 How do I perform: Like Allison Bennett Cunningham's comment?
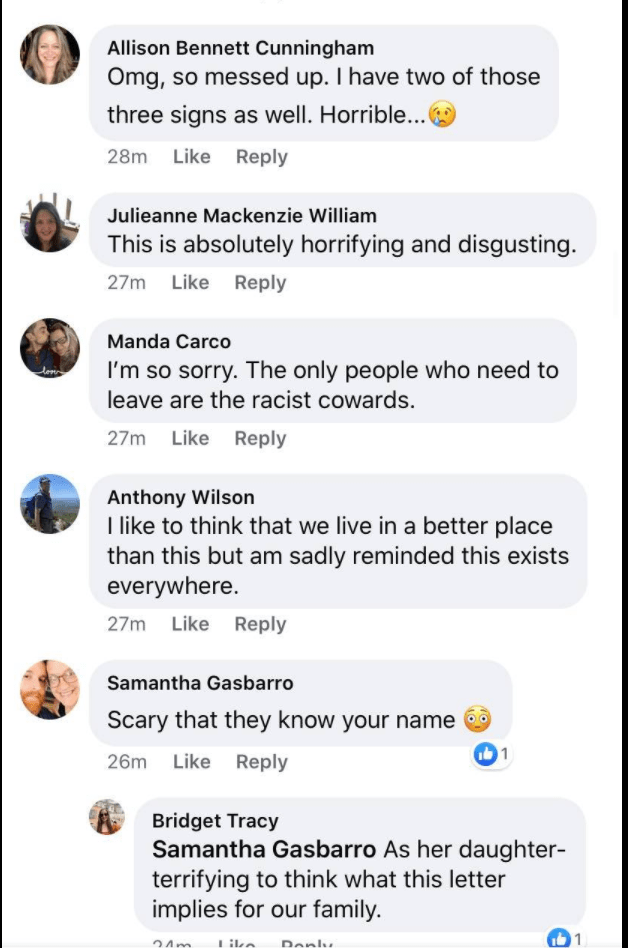click(x=192, y=157)
